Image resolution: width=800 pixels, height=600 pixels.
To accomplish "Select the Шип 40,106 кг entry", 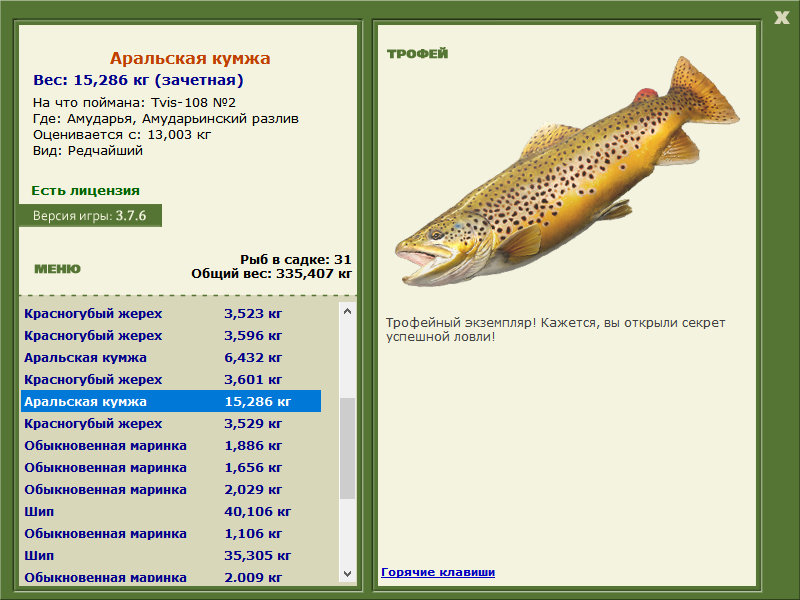I will (171, 511).
